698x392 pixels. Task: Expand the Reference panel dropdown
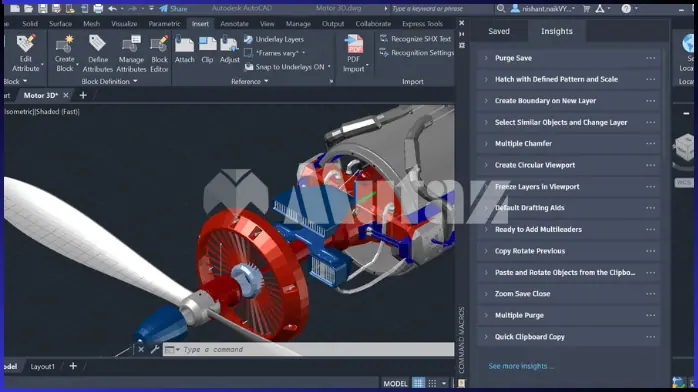point(249,81)
